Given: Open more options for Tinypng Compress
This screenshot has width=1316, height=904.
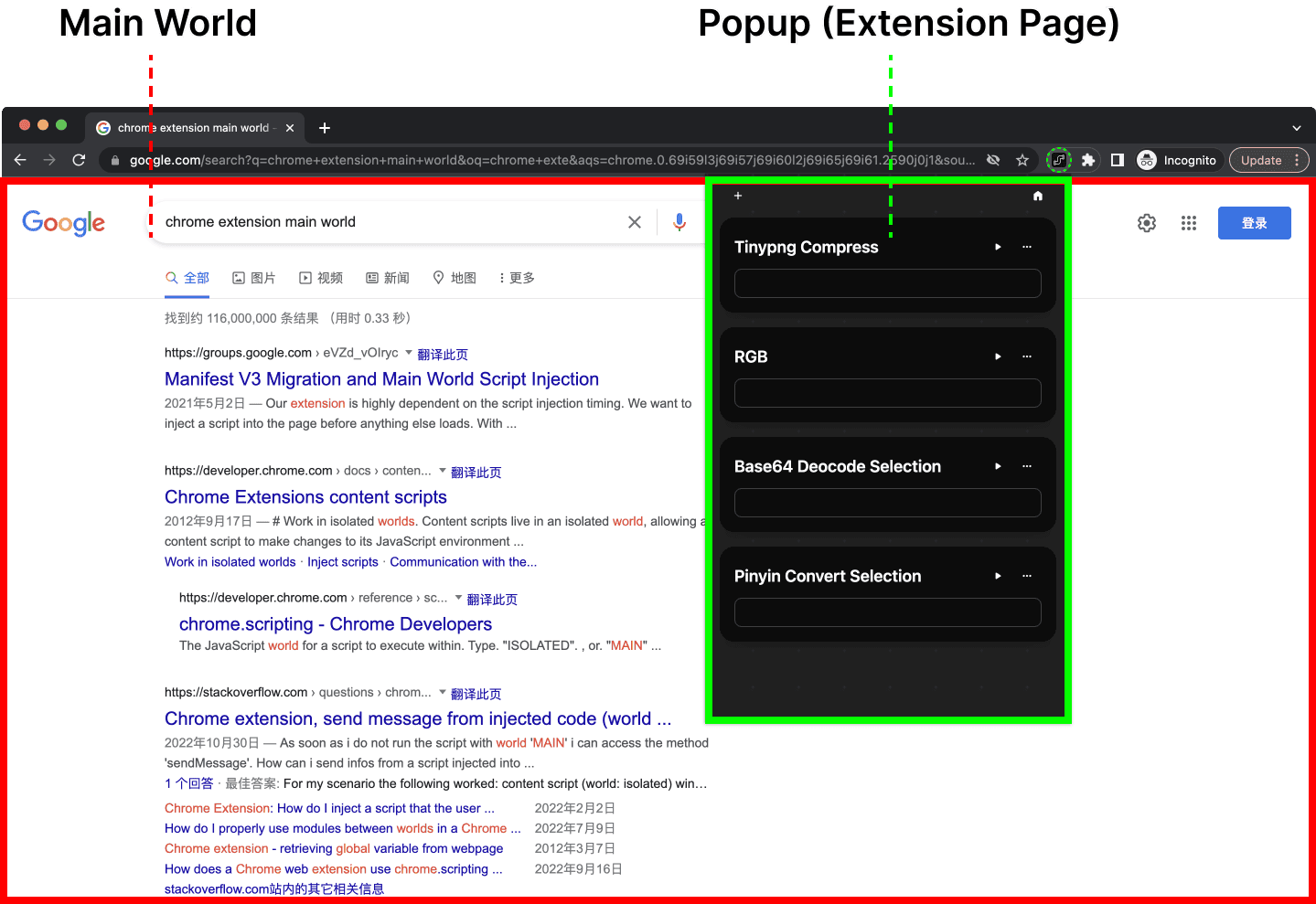Looking at the screenshot, I should (x=1027, y=247).
